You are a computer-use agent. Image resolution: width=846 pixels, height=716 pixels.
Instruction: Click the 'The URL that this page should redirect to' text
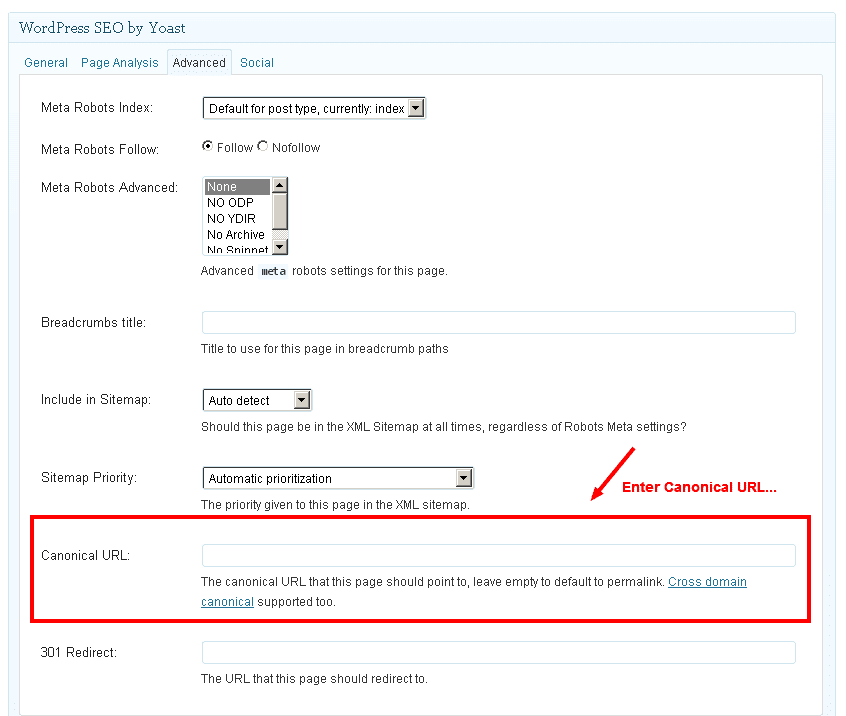click(314, 679)
